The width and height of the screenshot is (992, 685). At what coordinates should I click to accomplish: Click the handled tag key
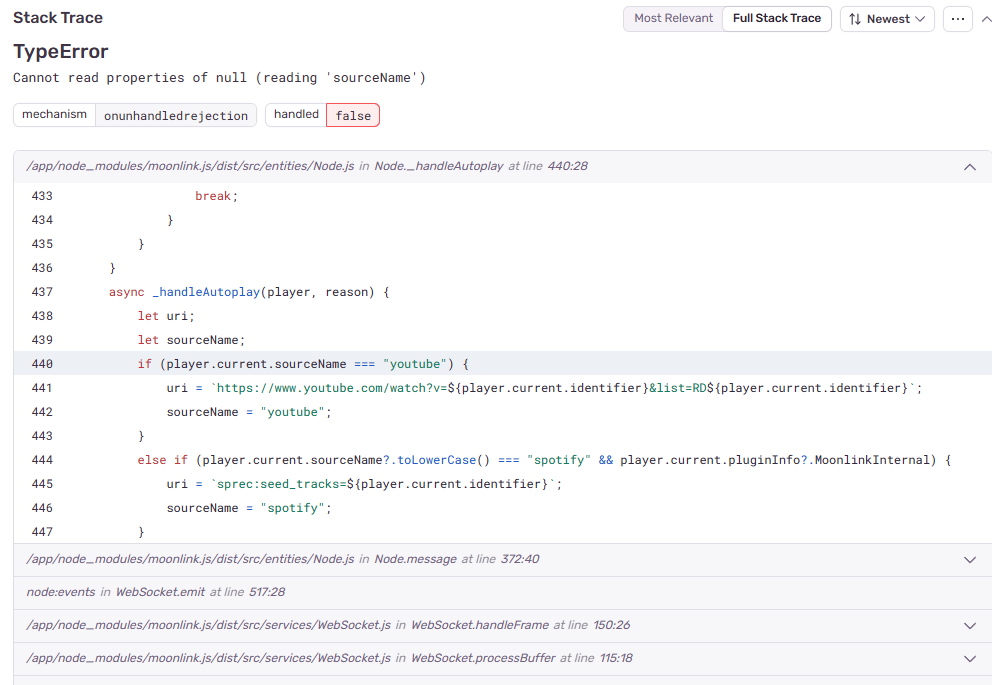(x=296, y=115)
